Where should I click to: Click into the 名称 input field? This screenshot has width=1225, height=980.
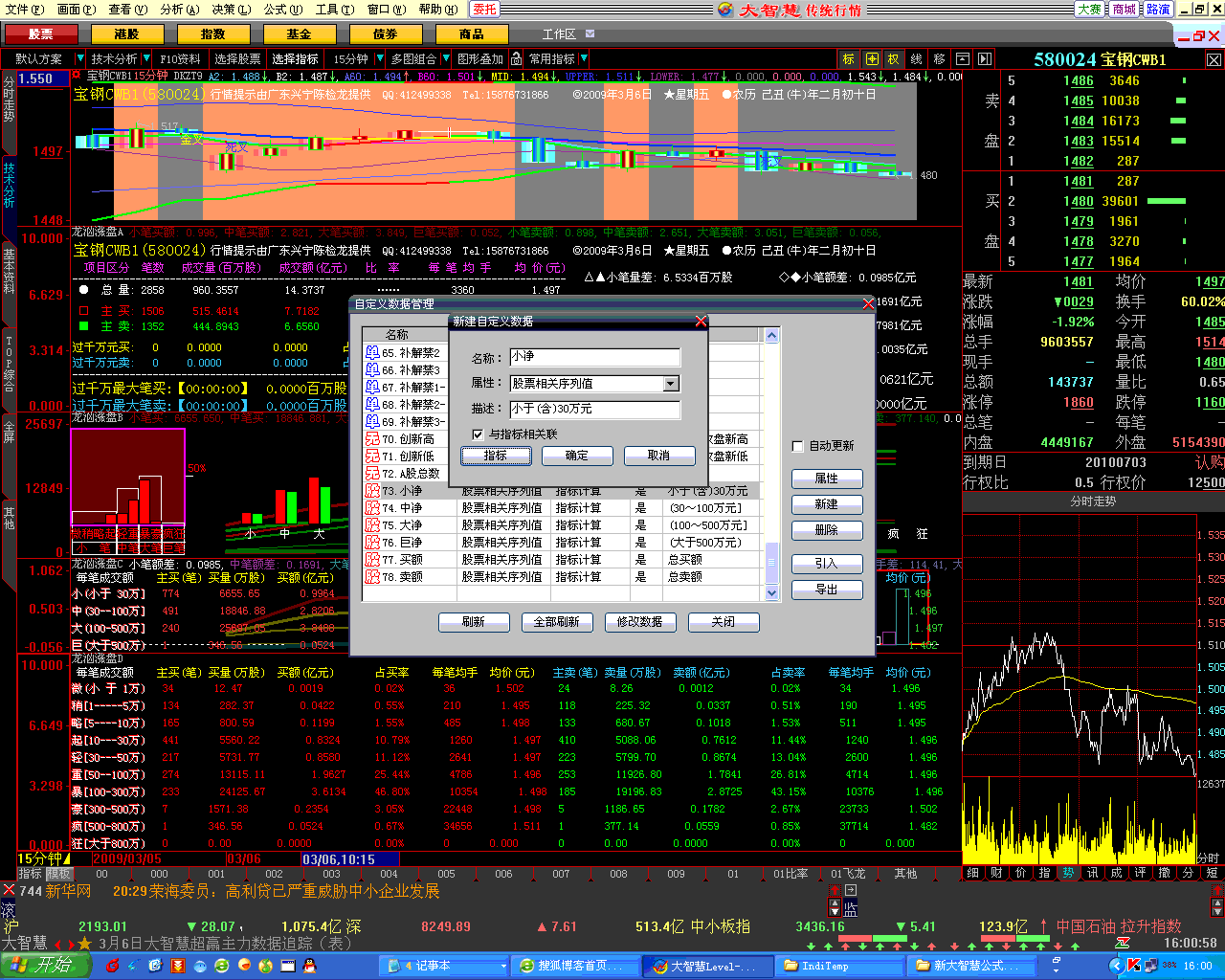click(594, 357)
